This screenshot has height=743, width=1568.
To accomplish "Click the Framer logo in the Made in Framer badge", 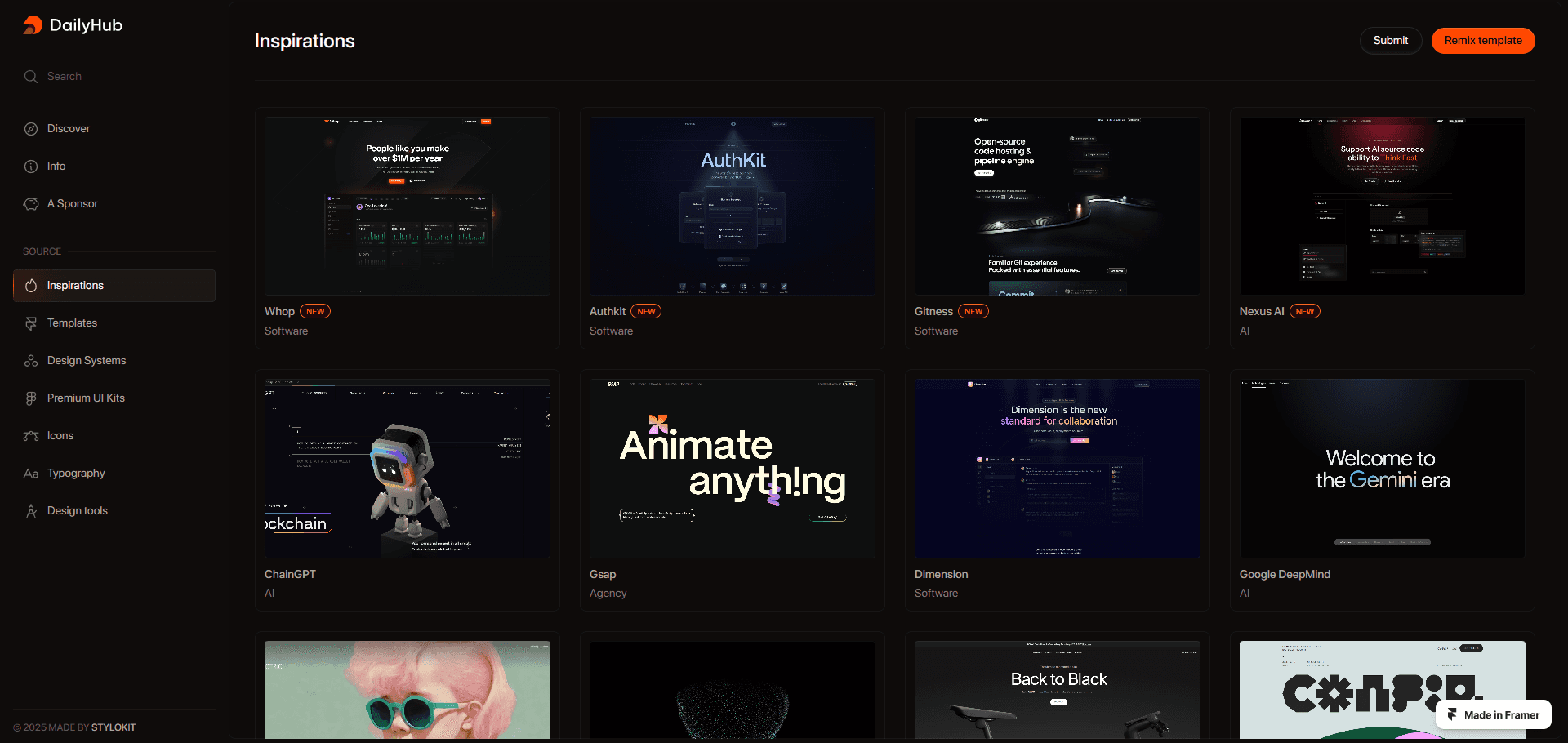I will click(1452, 714).
